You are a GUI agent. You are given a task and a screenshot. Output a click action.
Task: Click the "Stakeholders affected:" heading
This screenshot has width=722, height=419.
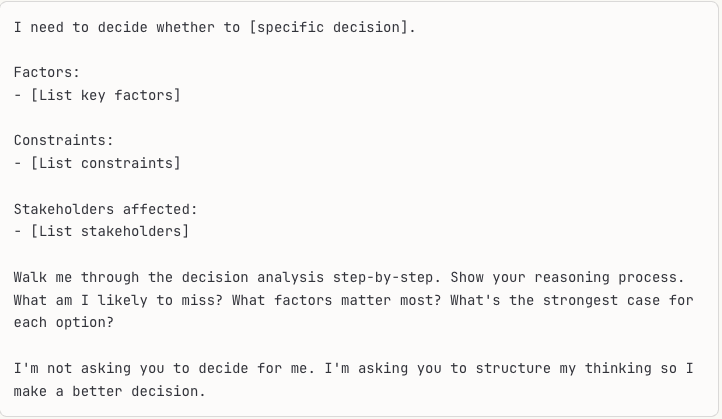coord(105,209)
